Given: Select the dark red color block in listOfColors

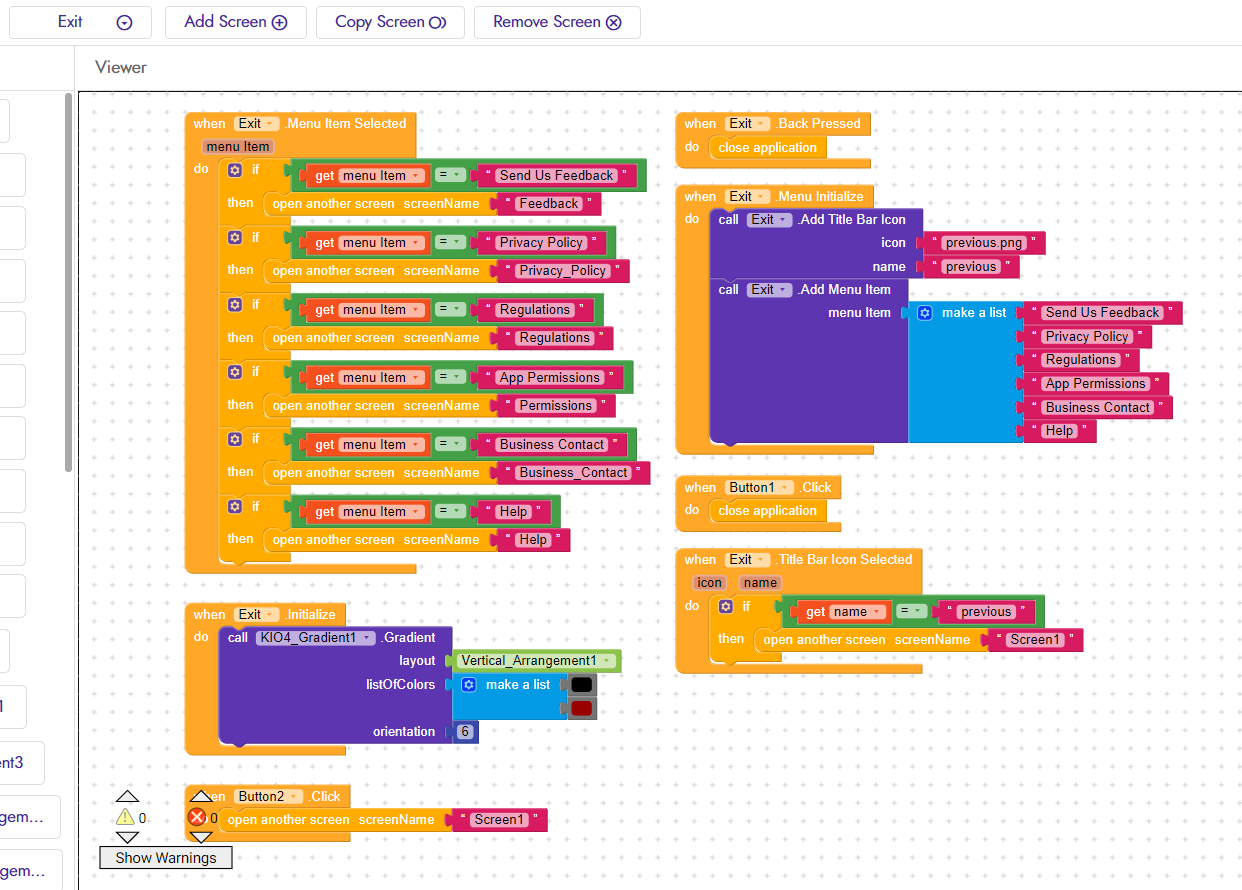Looking at the screenshot, I should coord(582,708).
